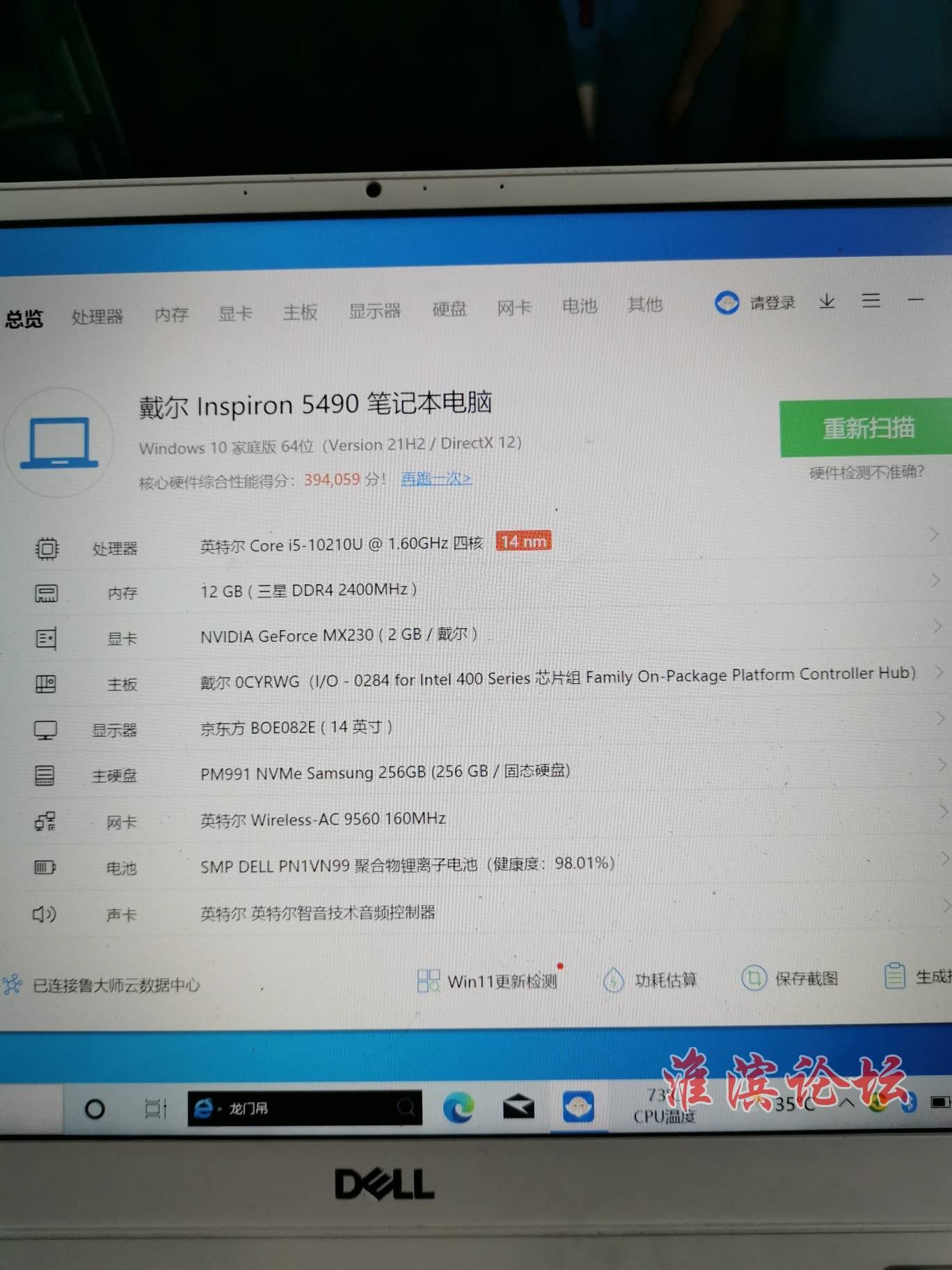
Task: Click the network card icon
Action: point(45,822)
